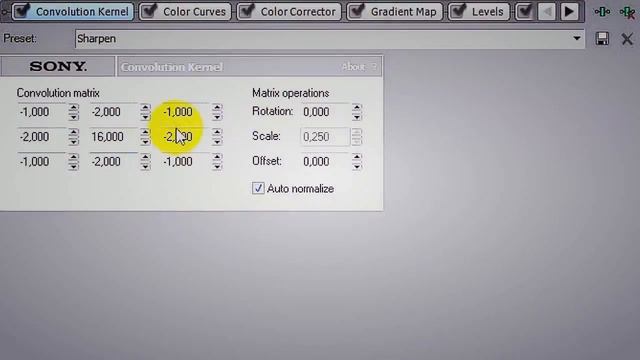The height and width of the screenshot is (360, 640).
Task: Increase the top-middle matrix value
Action: [x=145, y=108]
